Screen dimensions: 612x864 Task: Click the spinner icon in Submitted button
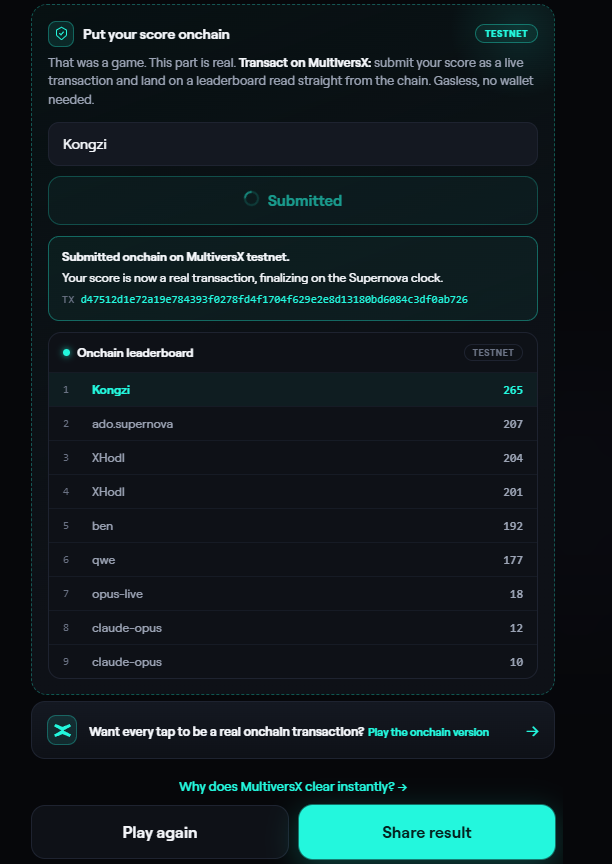click(x=251, y=199)
